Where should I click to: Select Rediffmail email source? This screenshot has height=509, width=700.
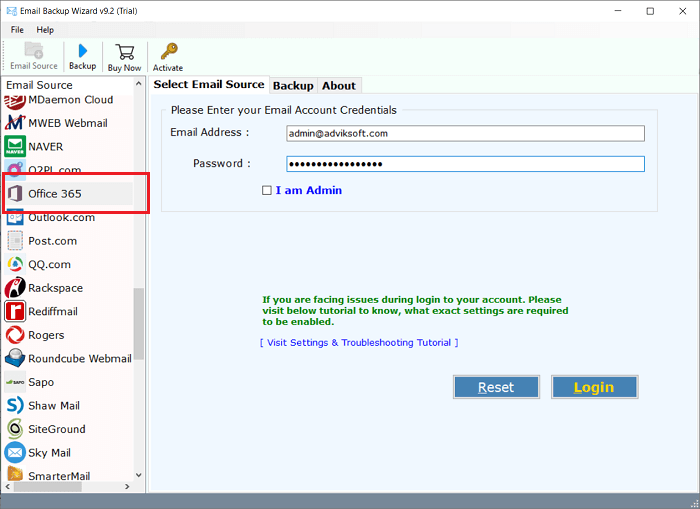pyautogui.click(x=52, y=311)
